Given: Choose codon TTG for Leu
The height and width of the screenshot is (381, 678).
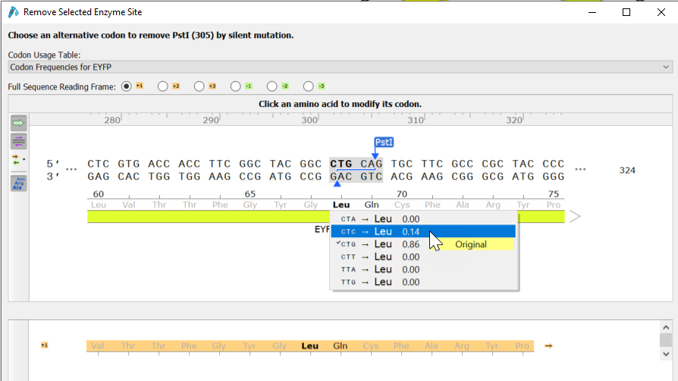Looking at the screenshot, I should (x=423, y=282).
